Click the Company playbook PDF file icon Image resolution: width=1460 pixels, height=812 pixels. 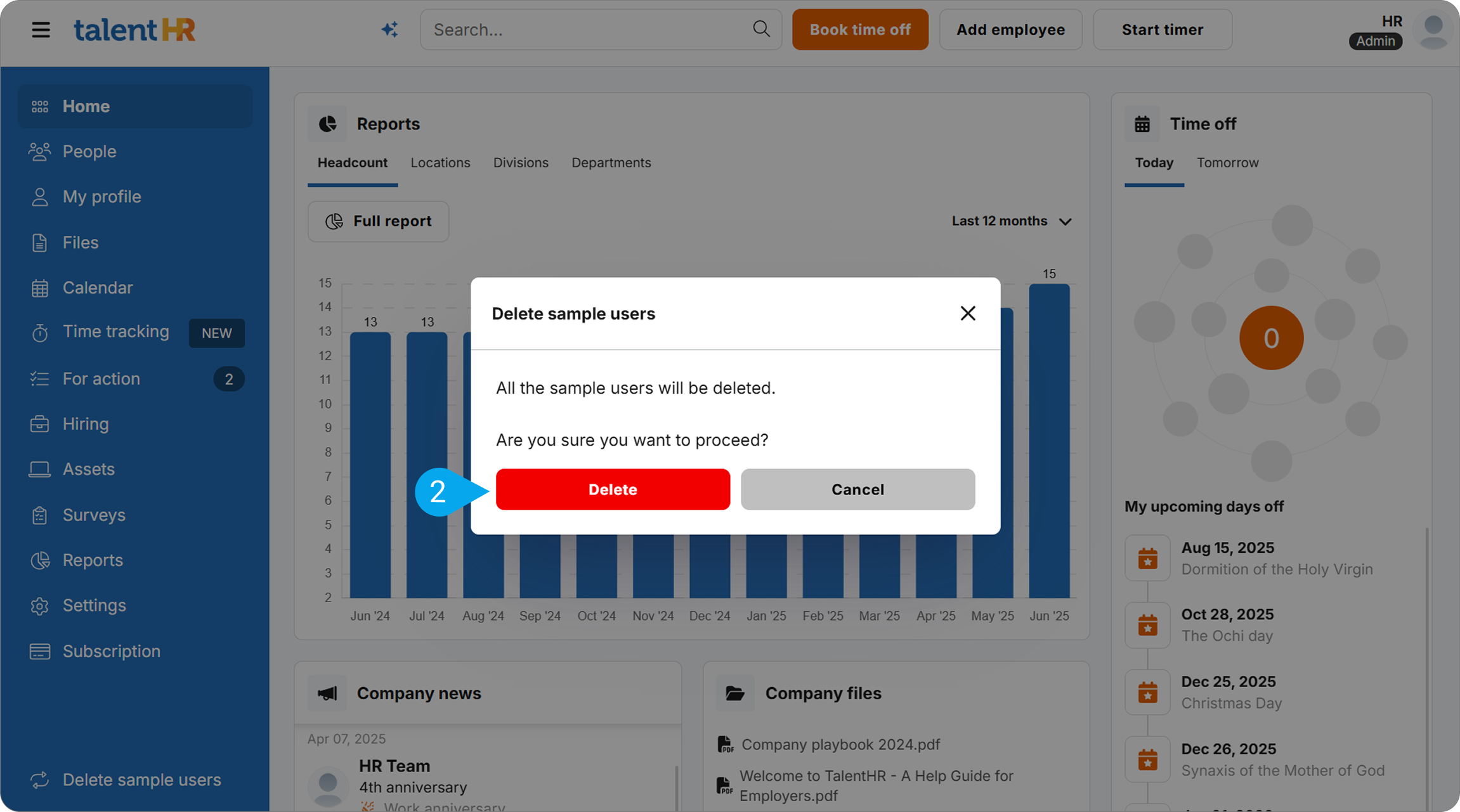(x=725, y=744)
